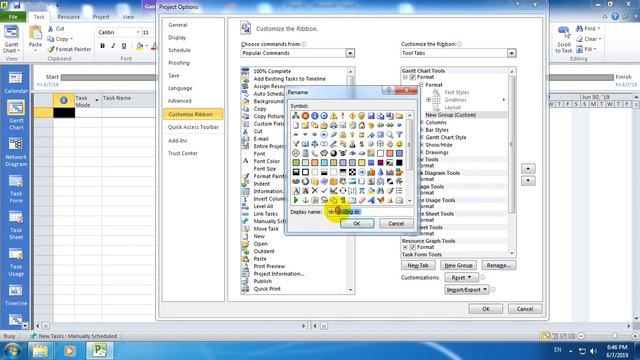
Task: Click Find in the ribbon Editing group
Action: (x=588, y=29)
